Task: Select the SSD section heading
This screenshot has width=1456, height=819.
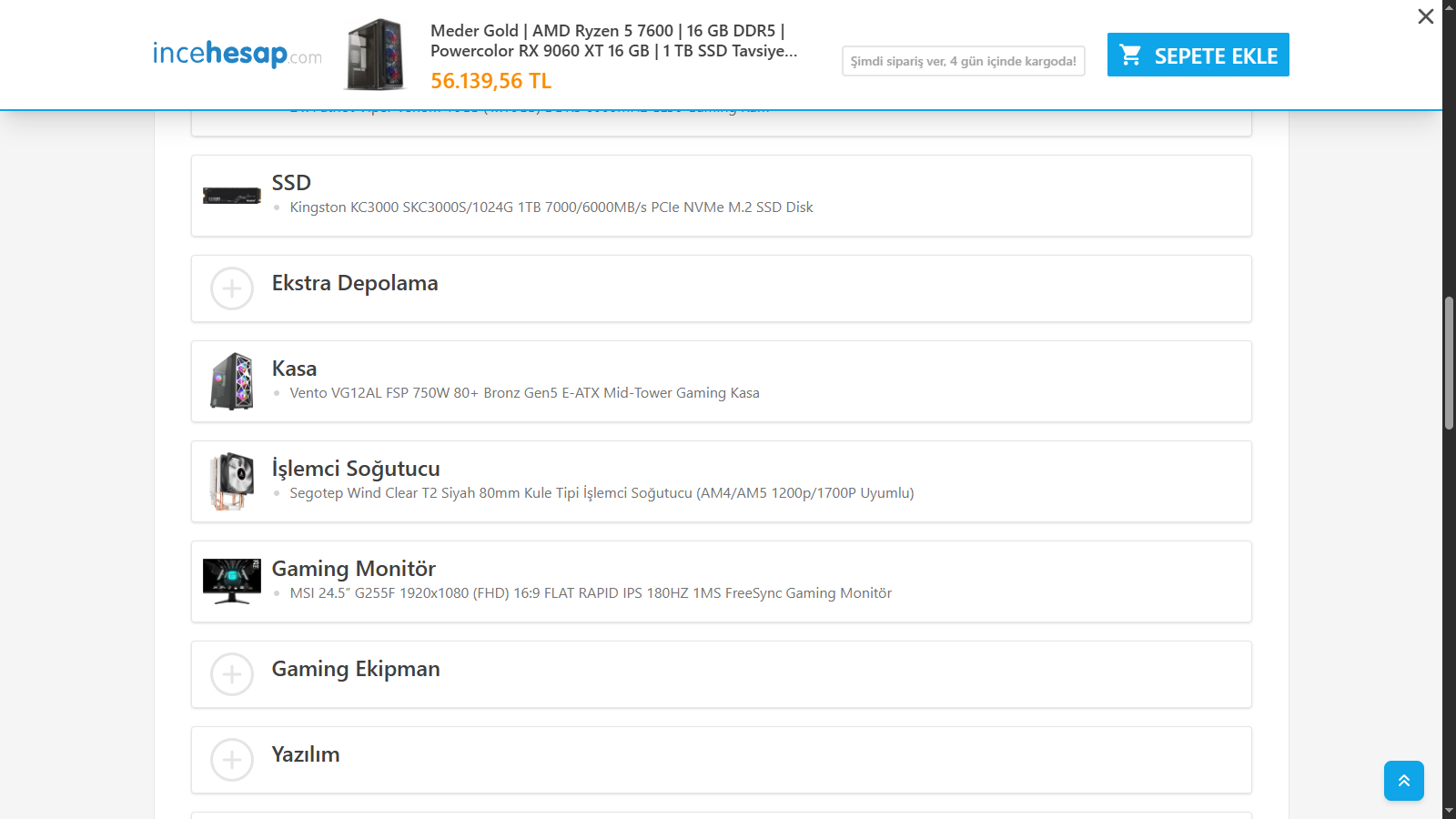Action: coord(291,183)
